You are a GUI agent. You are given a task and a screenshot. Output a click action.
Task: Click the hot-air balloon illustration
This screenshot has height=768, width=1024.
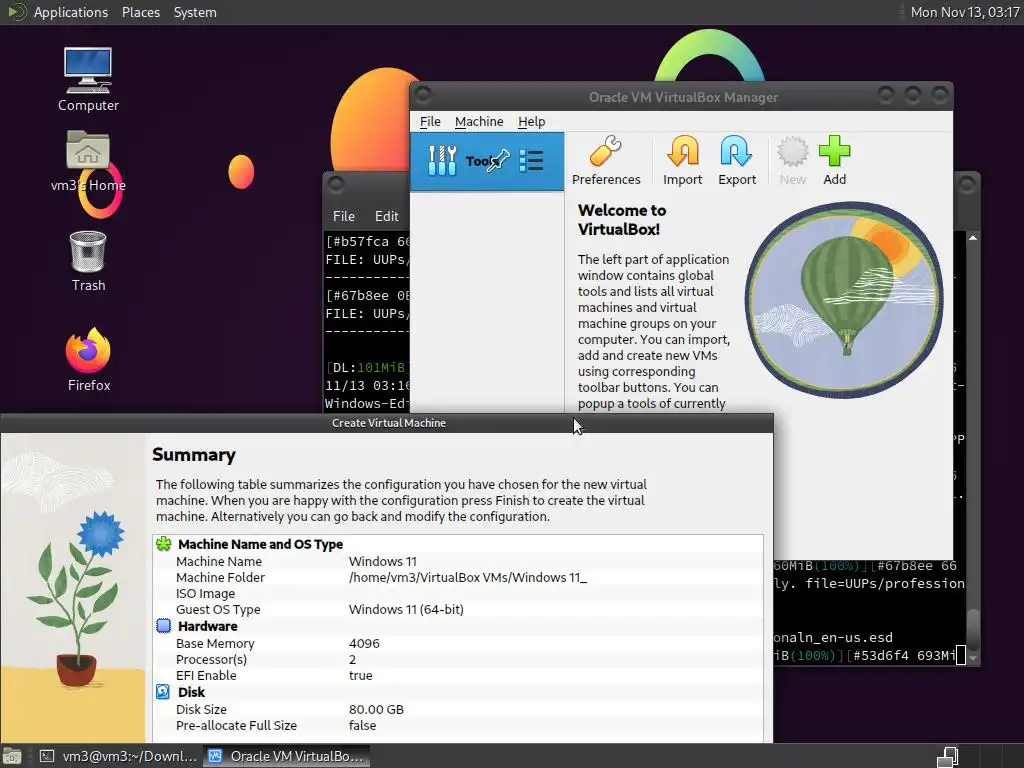click(843, 299)
